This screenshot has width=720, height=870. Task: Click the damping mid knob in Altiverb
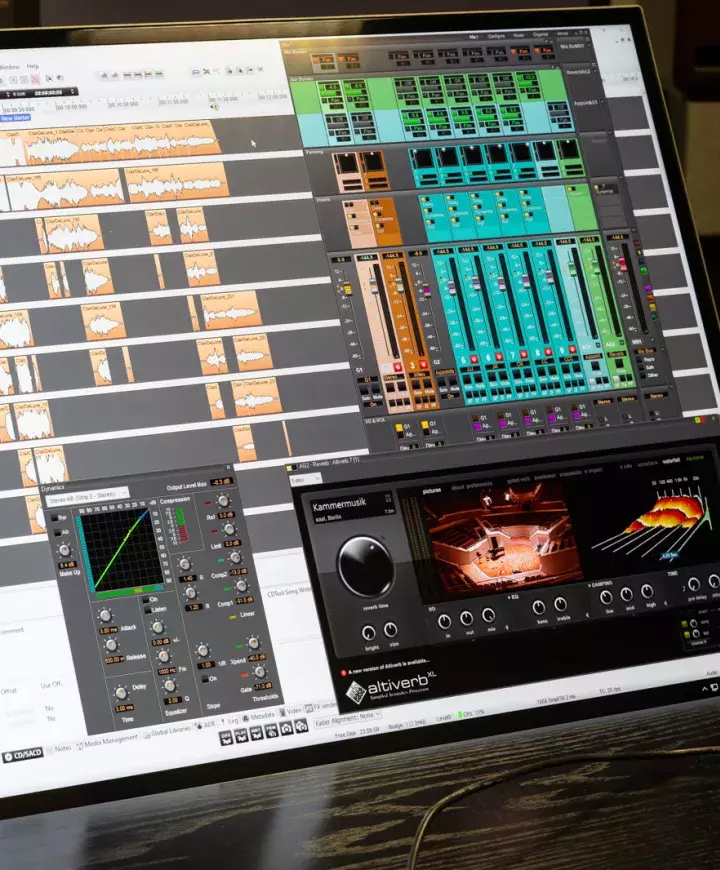click(x=627, y=594)
